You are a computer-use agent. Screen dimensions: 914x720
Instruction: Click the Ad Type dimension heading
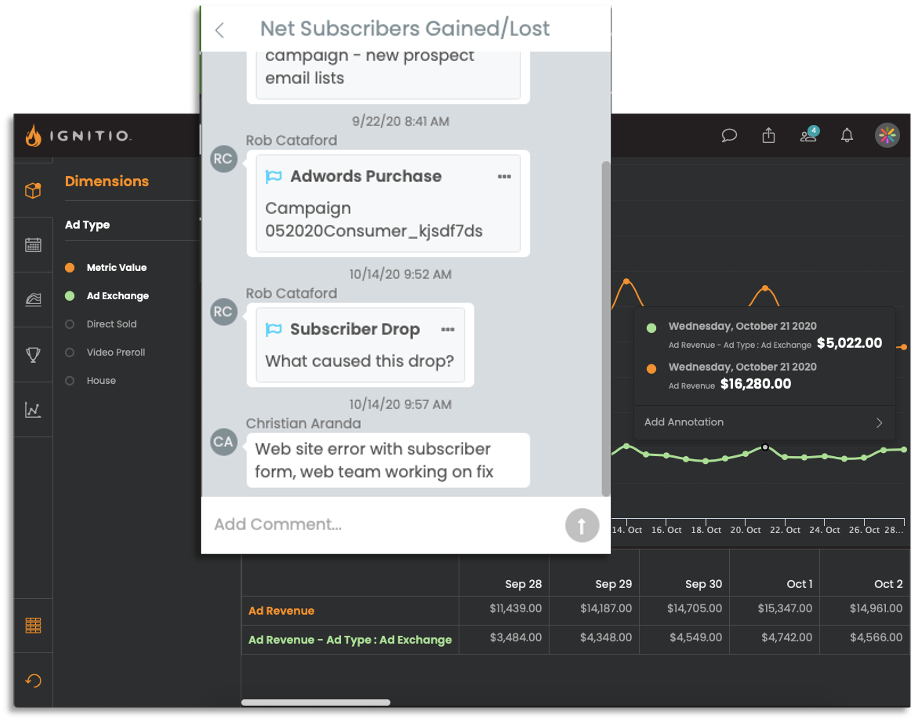coord(87,224)
